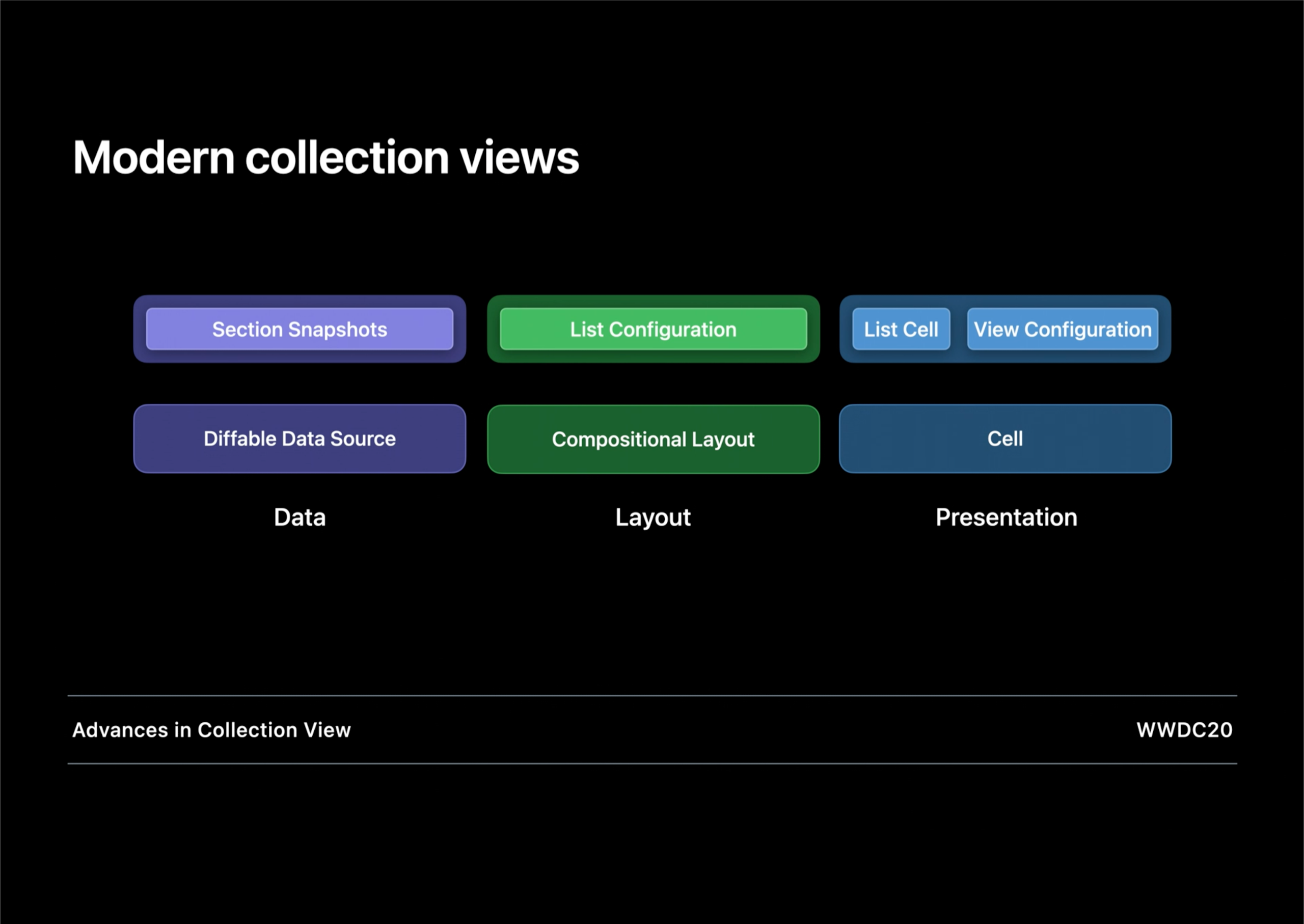Open Advances in Collection View reference
The image size is (1304, 924).
pos(211,730)
